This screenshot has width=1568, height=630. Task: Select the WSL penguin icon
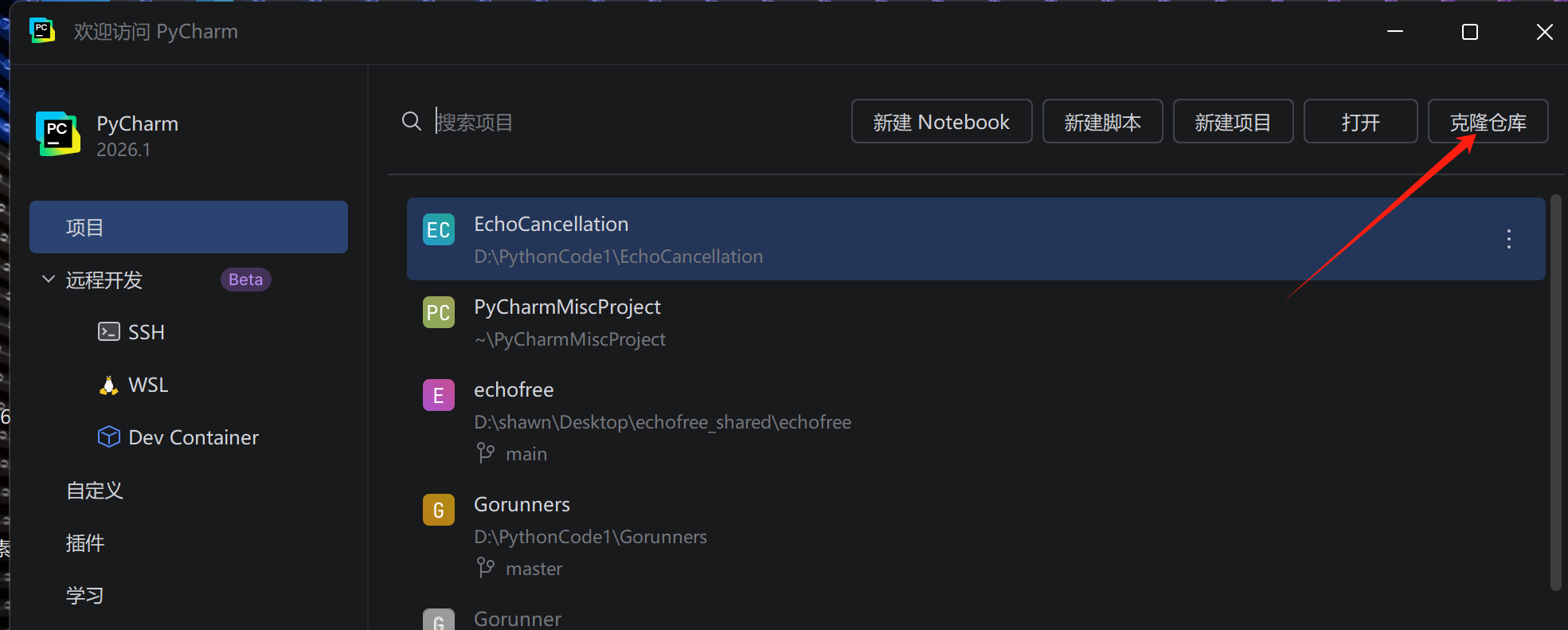[108, 385]
